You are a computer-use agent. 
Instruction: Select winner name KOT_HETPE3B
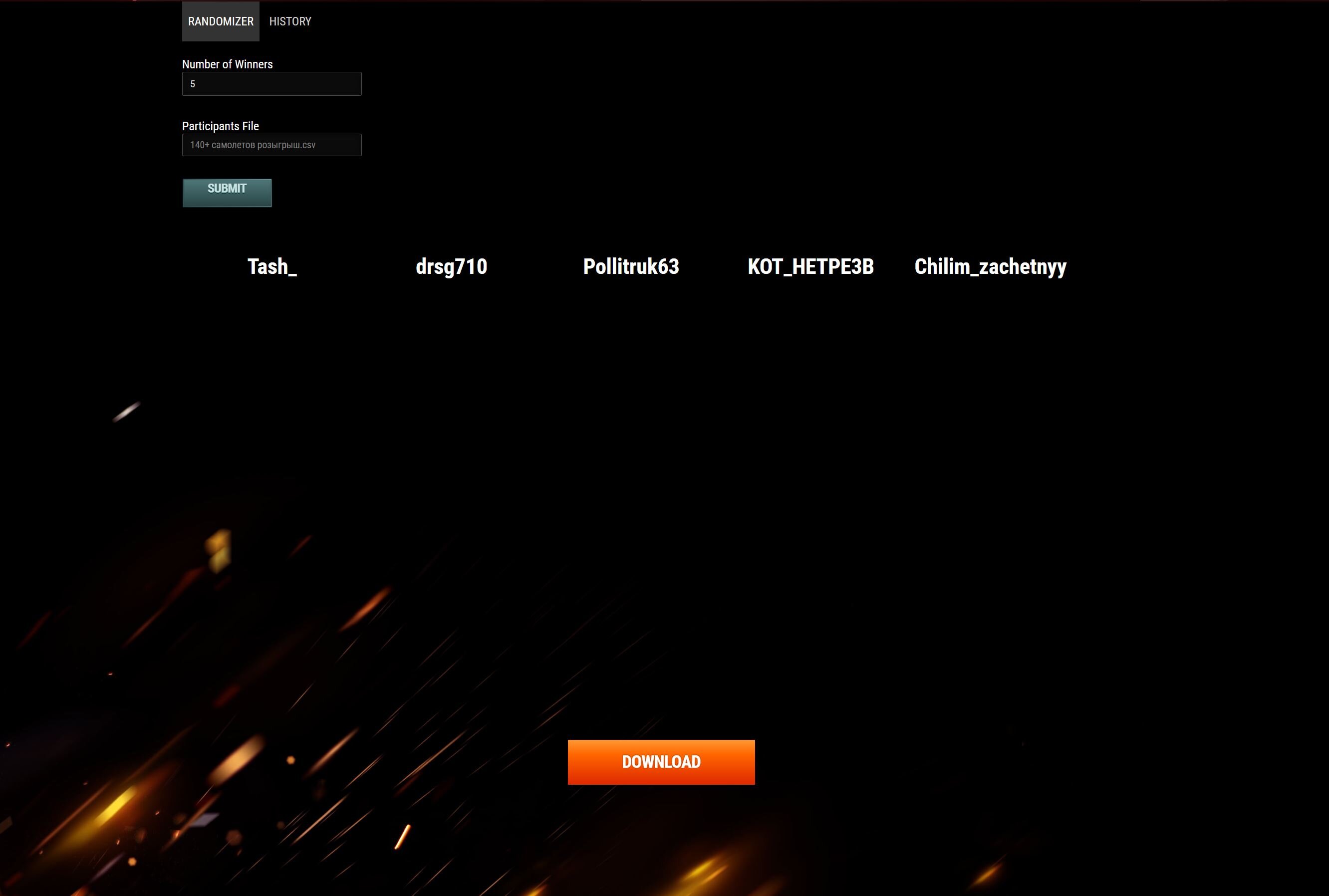click(x=810, y=267)
